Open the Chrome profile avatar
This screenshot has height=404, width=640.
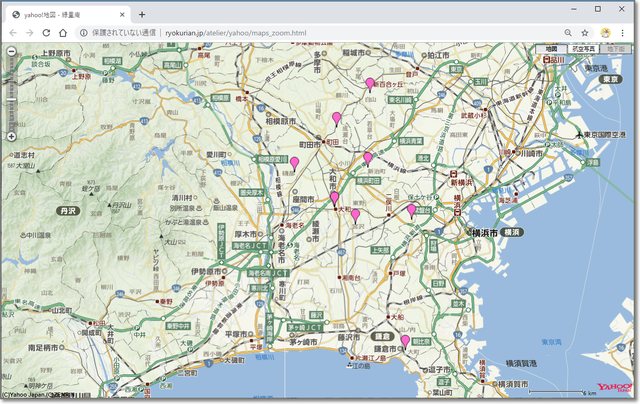606,33
